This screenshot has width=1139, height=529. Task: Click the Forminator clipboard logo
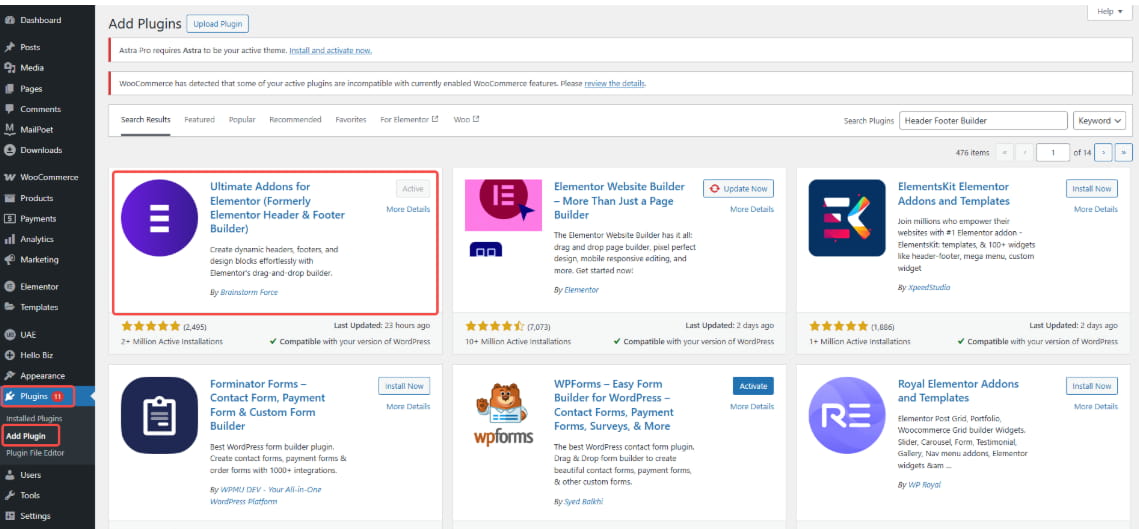coord(159,416)
